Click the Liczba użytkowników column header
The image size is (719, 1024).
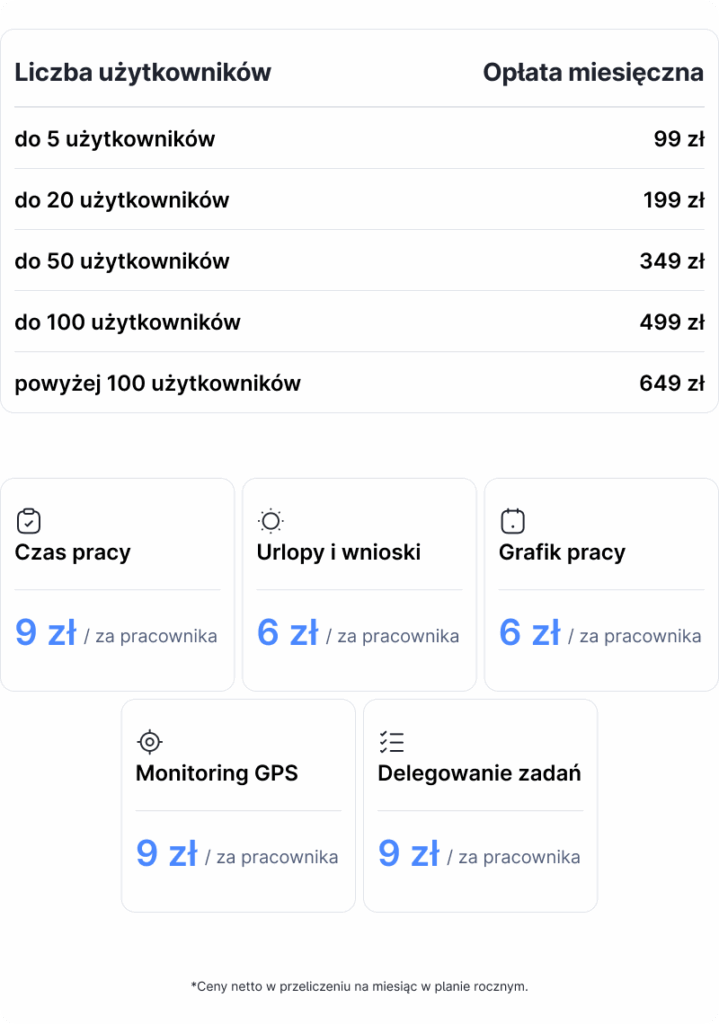(x=143, y=73)
